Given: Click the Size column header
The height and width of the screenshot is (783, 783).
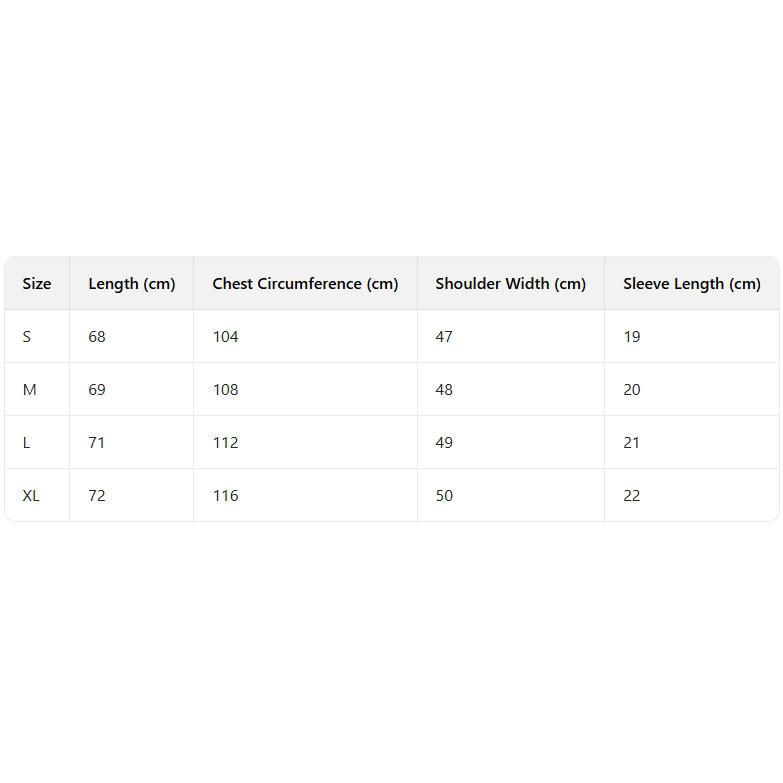Looking at the screenshot, I should (37, 284).
